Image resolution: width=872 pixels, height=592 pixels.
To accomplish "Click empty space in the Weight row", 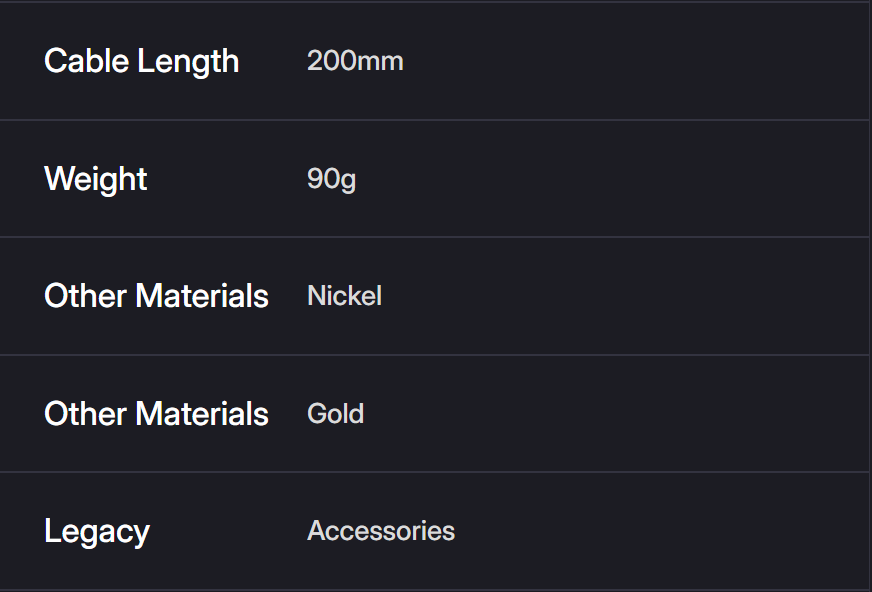I will [640, 179].
